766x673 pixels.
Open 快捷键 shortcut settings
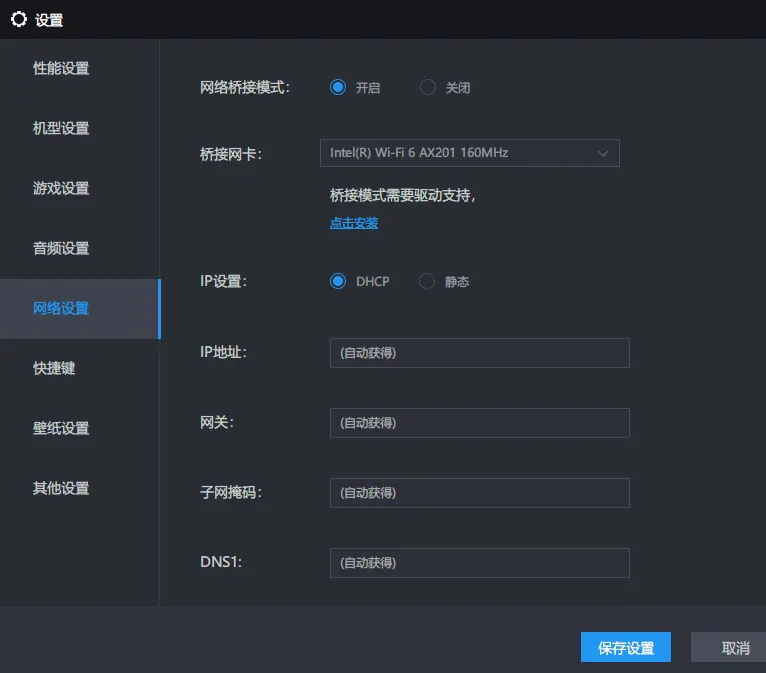click(x=54, y=369)
